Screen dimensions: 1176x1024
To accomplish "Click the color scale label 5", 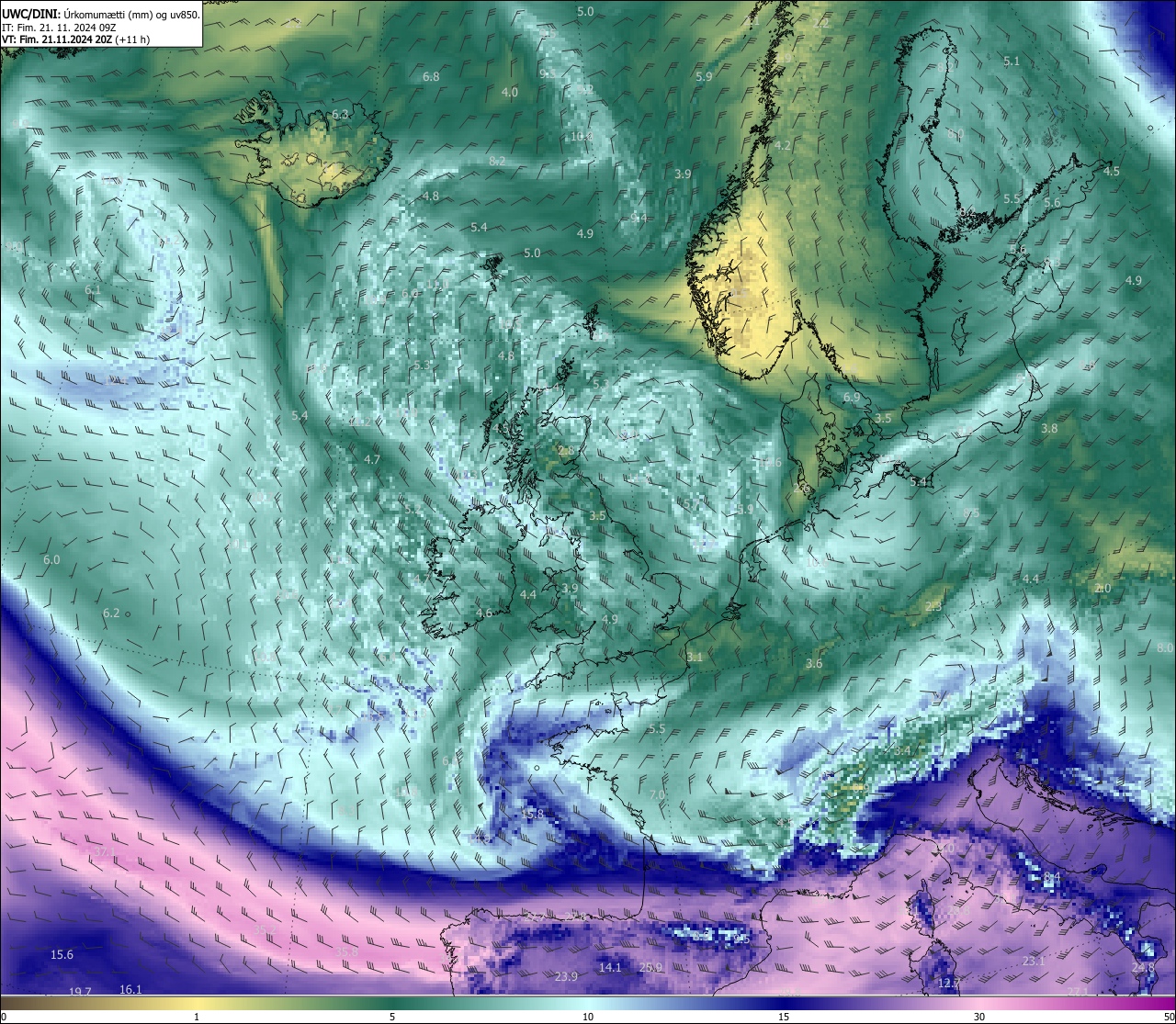I will click(x=392, y=1017).
